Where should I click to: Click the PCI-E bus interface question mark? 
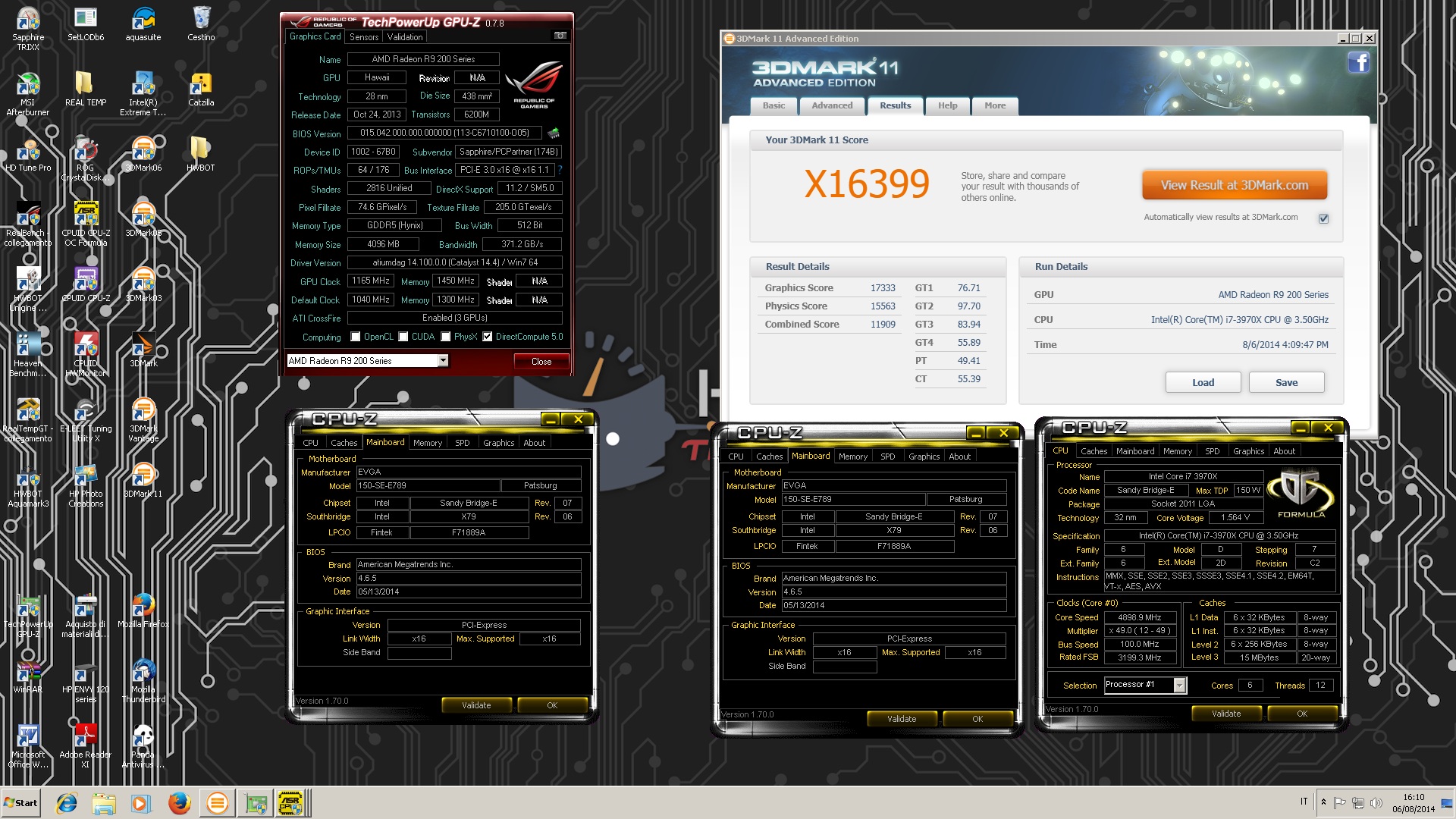[x=560, y=170]
